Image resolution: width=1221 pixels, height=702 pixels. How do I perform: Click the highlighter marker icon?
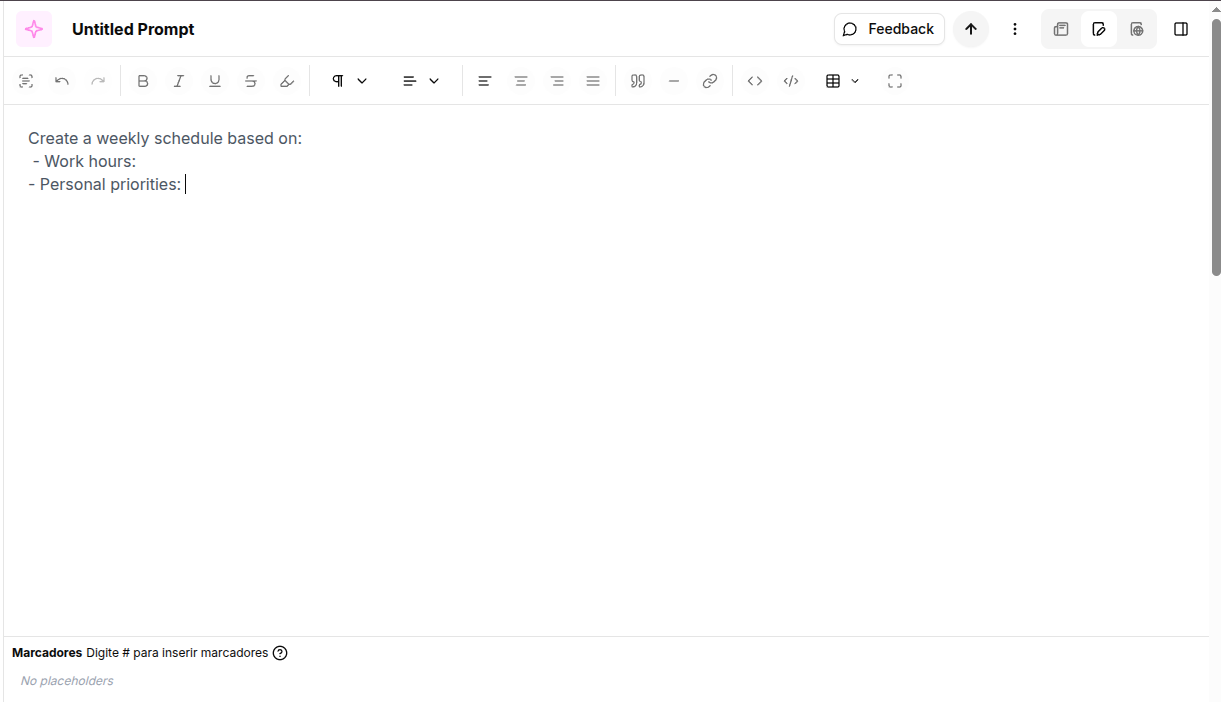point(287,81)
